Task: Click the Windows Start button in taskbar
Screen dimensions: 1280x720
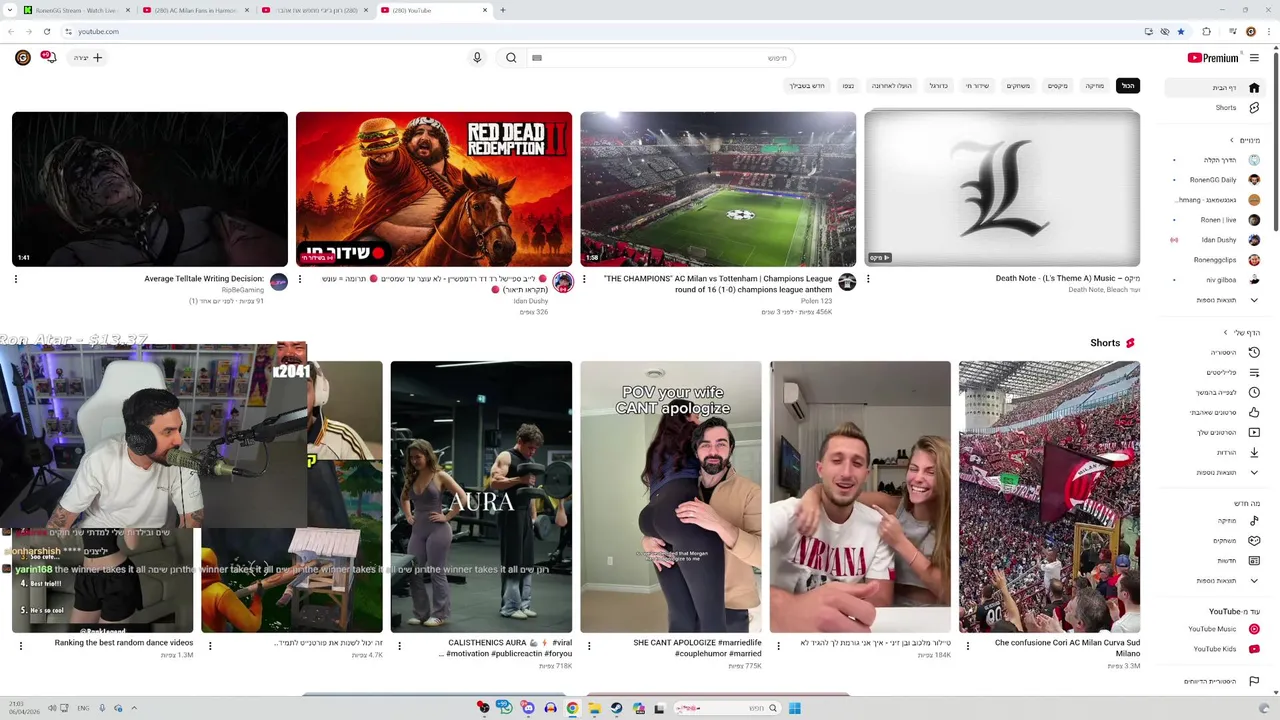Action: click(x=794, y=708)
